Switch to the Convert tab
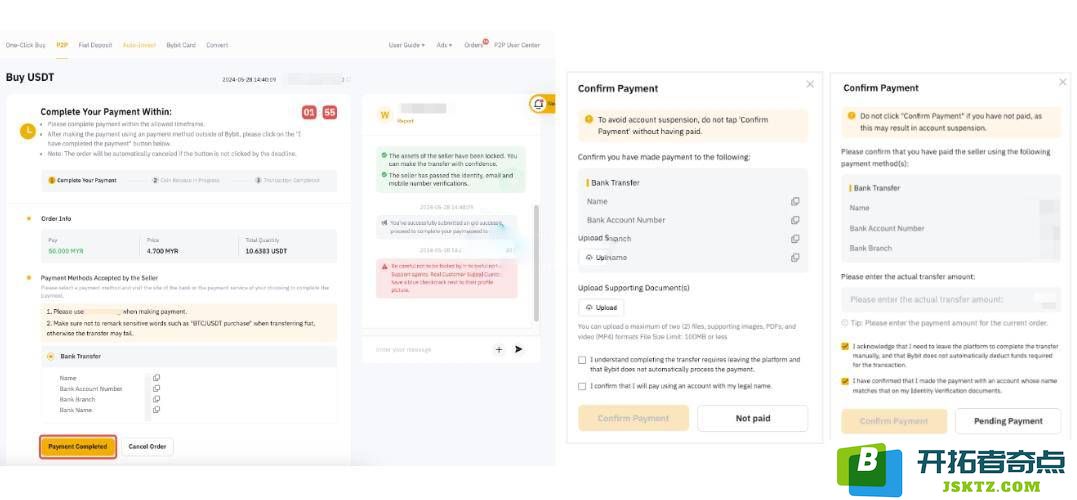This screenshot has height=500, width=1077. point(217,45)
